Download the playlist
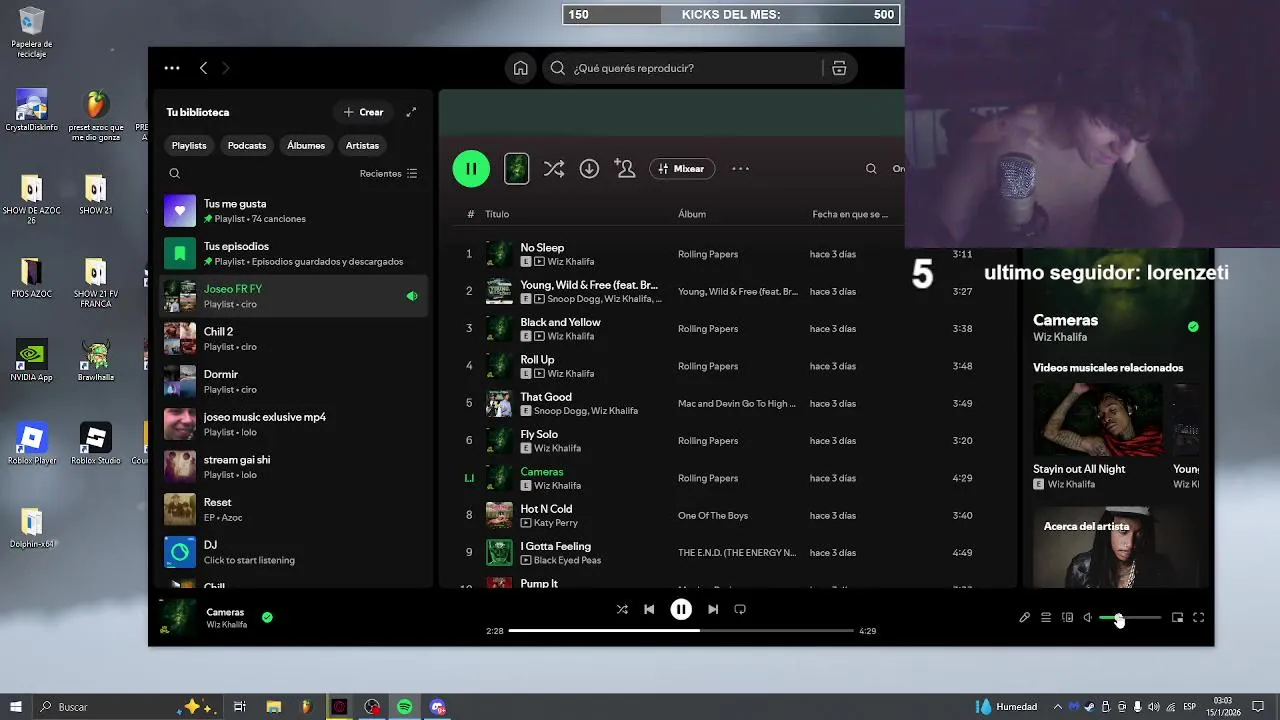Screen dimensions: 1280x720 point(589,169)
